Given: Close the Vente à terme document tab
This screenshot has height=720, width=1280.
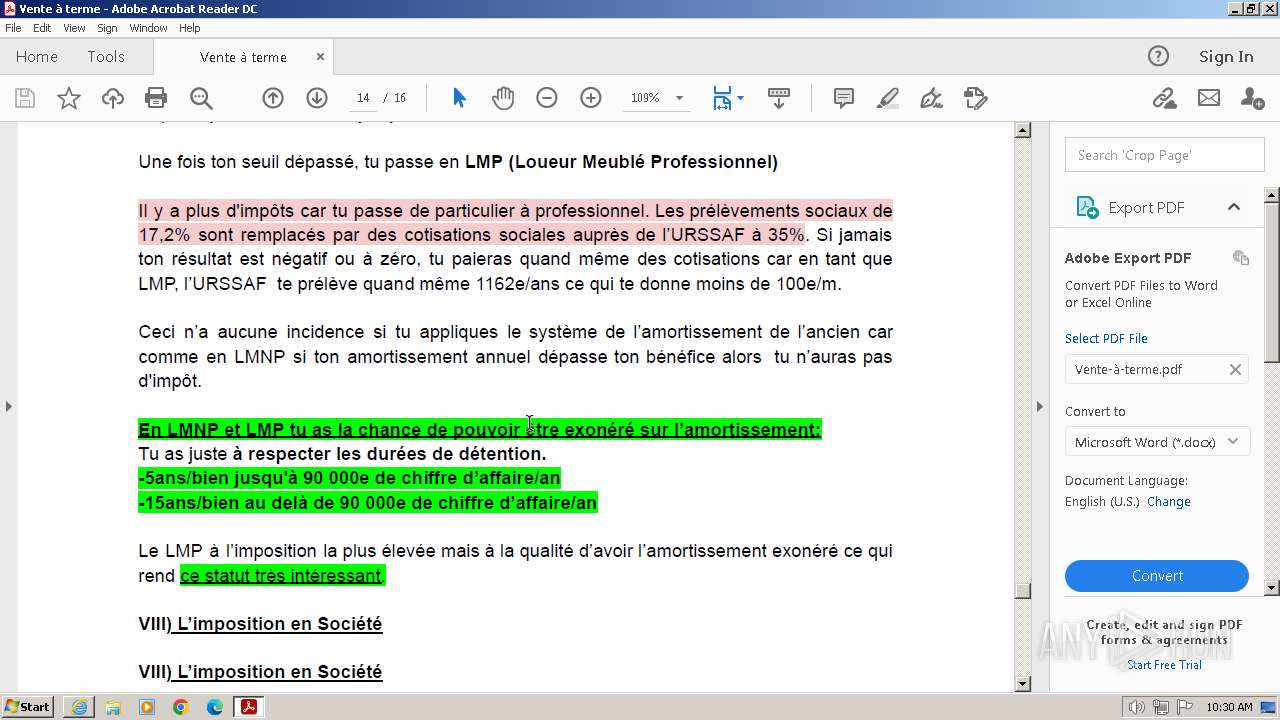Looking at the screenshot, I should coord(320,57).
